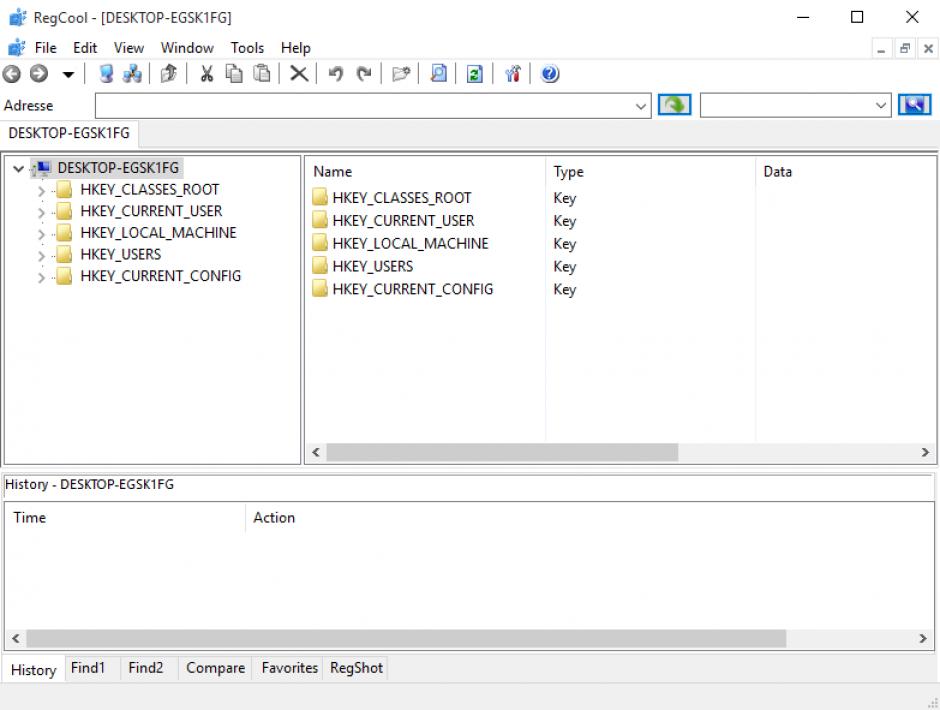Click the RegCool icon beside File menu
940x710 pixels.
click(17, 47)
